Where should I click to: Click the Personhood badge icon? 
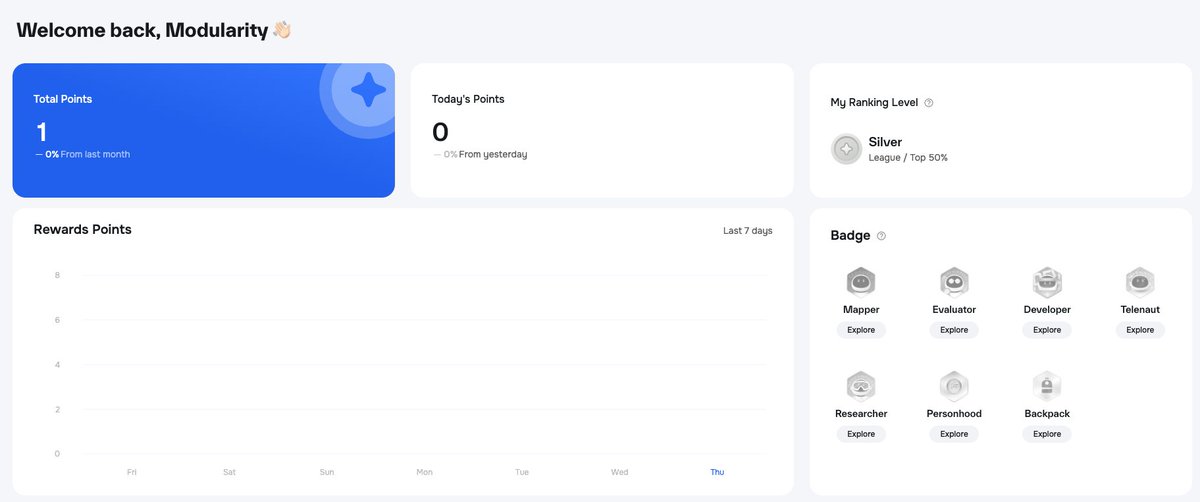[x=954, y=386]
